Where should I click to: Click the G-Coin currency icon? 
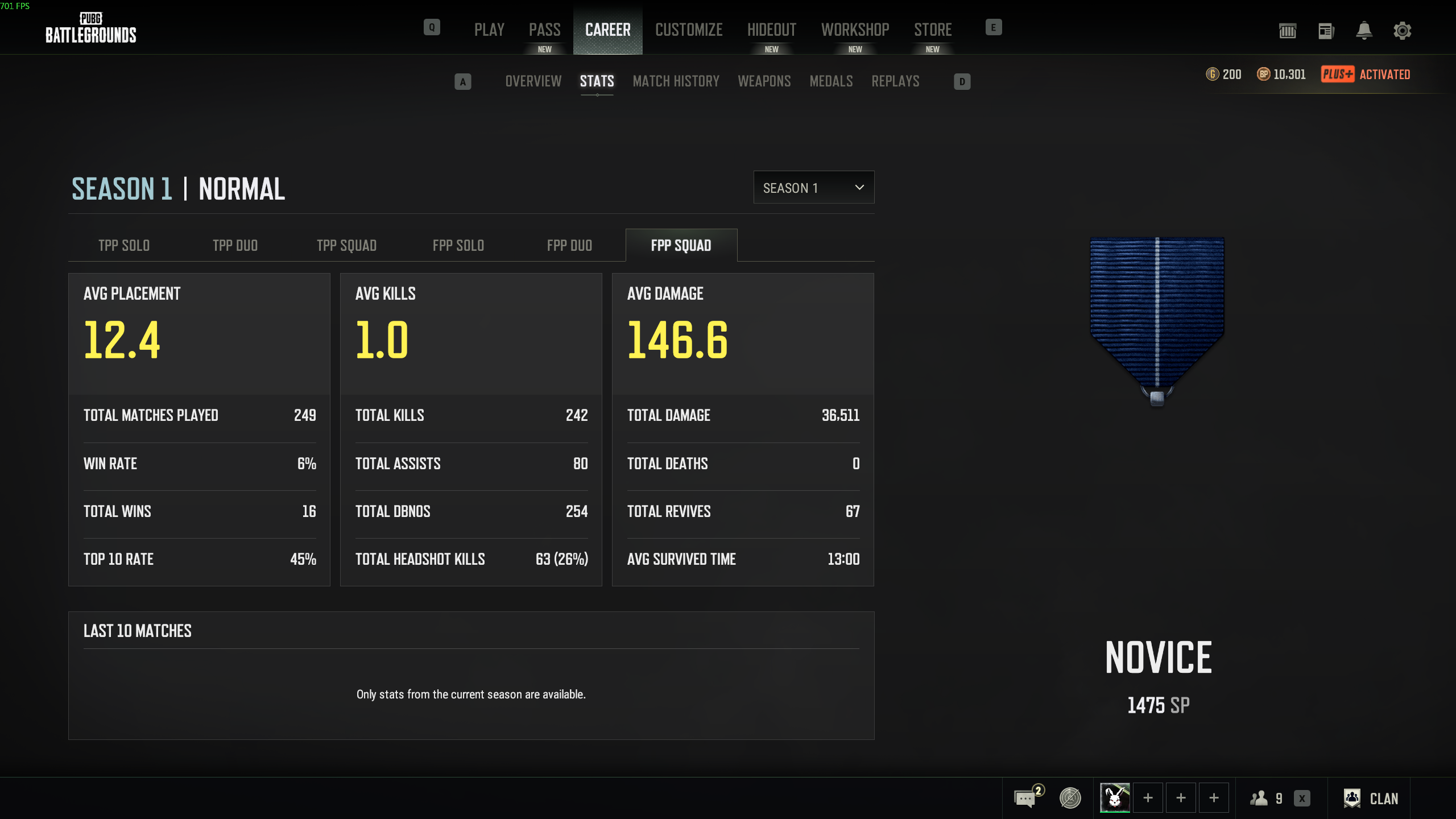[x=1212, y=75]
